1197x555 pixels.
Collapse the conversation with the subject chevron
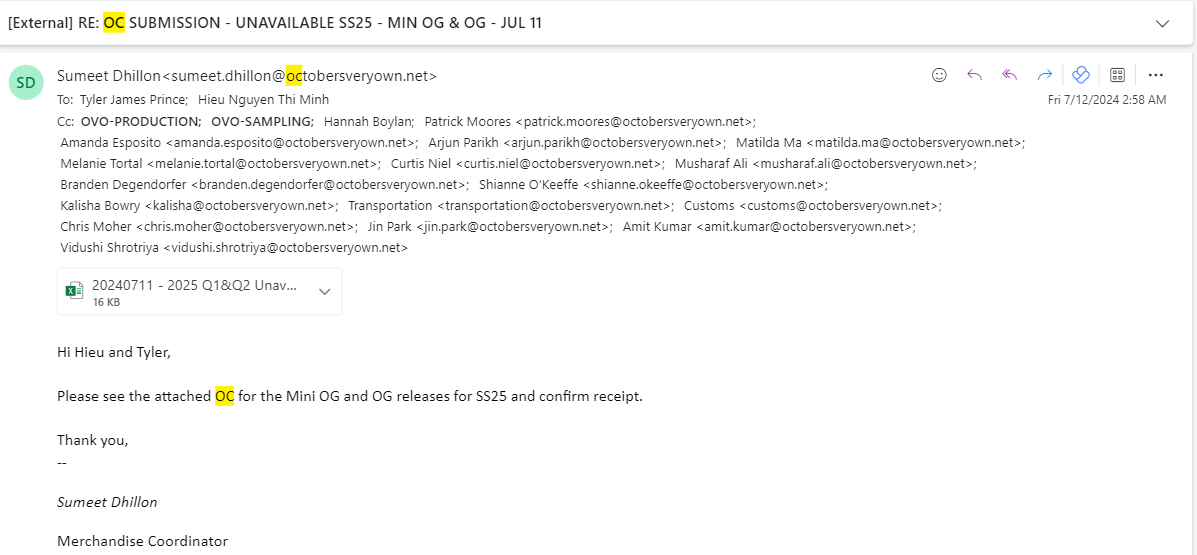[1162, 23]
